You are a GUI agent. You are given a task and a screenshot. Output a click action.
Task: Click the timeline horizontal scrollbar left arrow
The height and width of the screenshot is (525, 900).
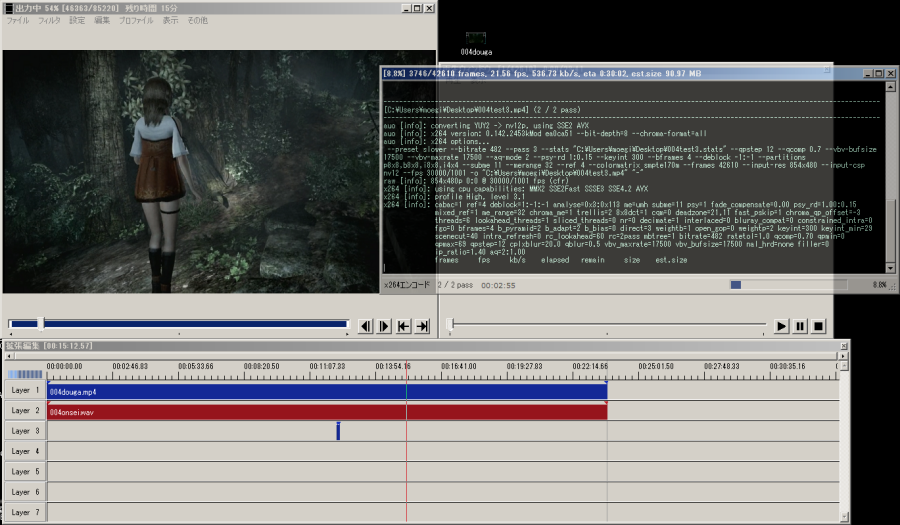click(9, 356)
